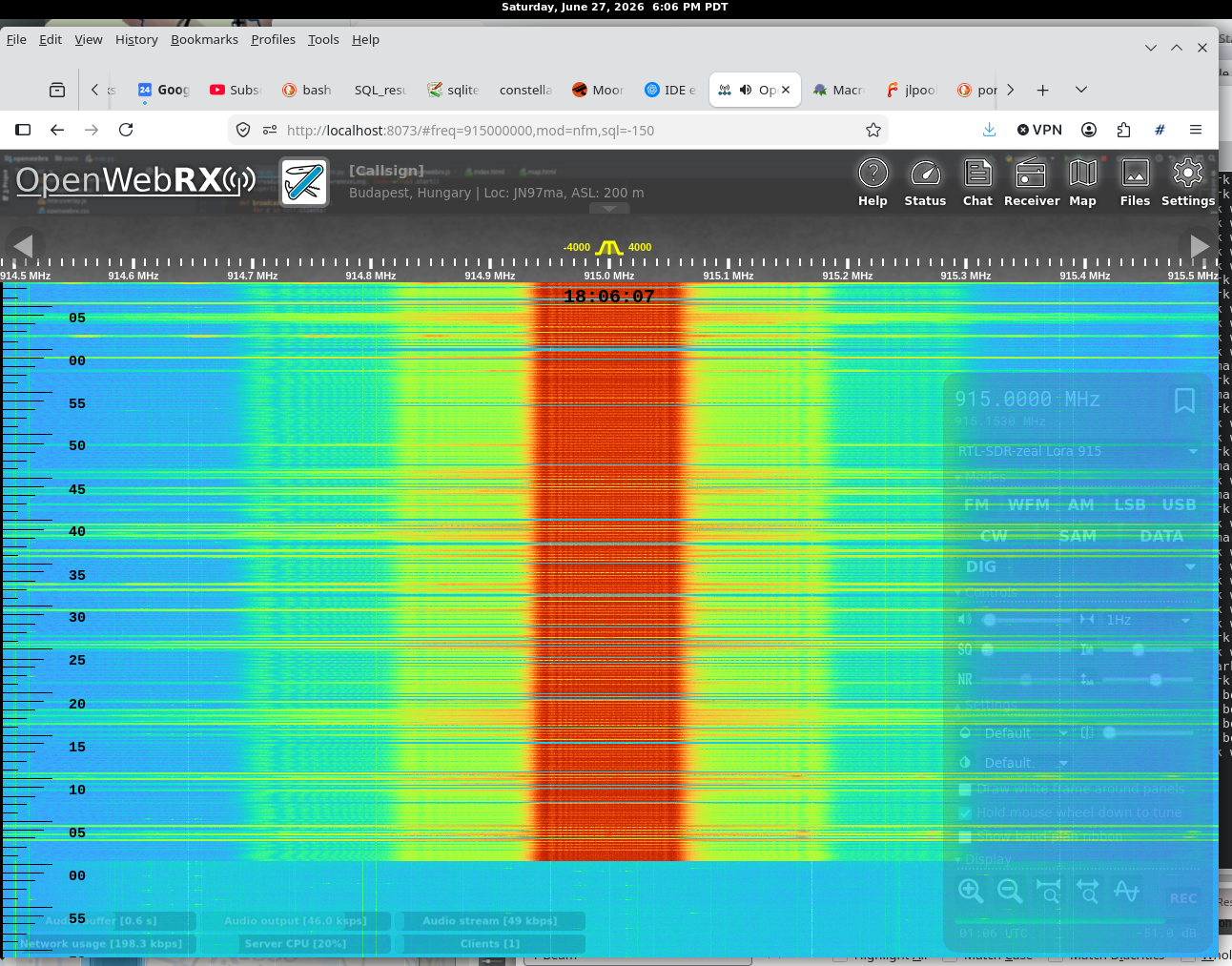Select LSB modulation mode
Screen dimensions: 1232x966
pyautogui.click(x=1130, y=504)
